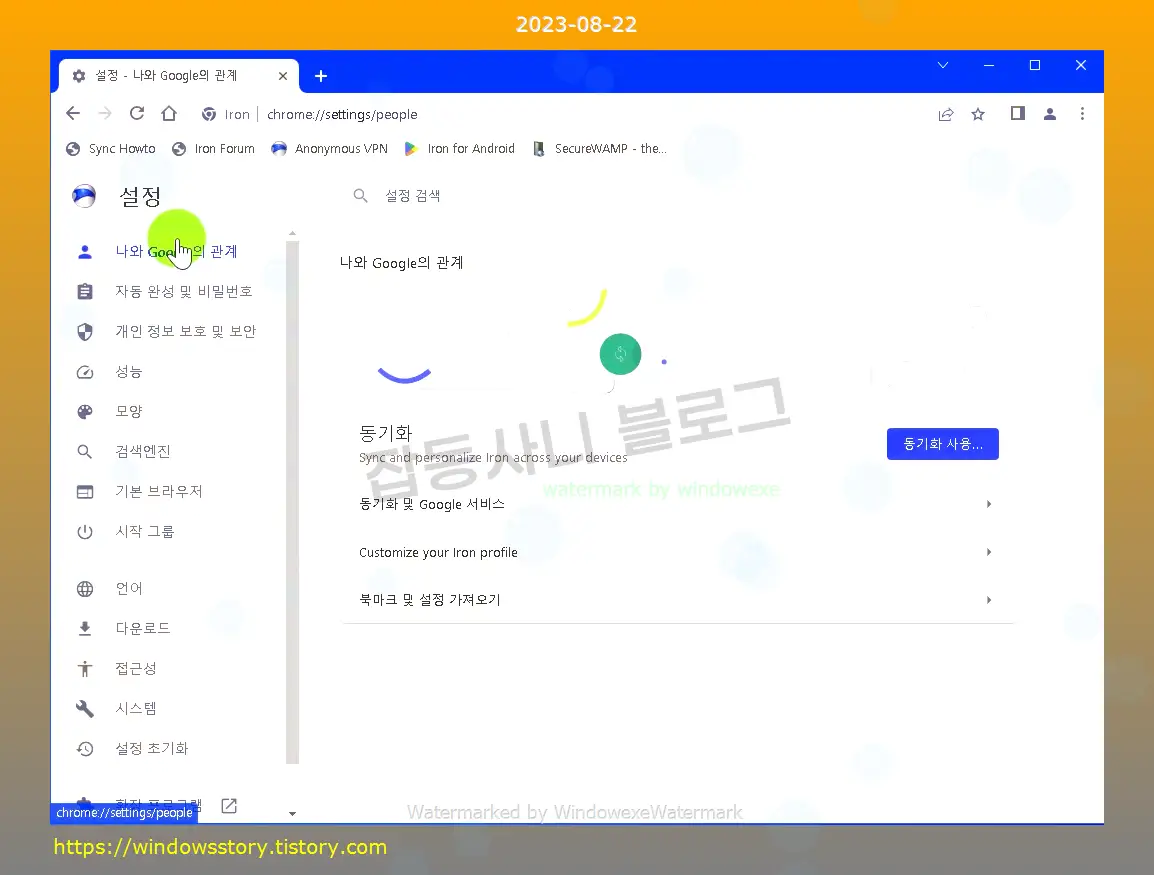Go back to the previous page
This screenshot has width=1154, height=875.
(73, 113)
